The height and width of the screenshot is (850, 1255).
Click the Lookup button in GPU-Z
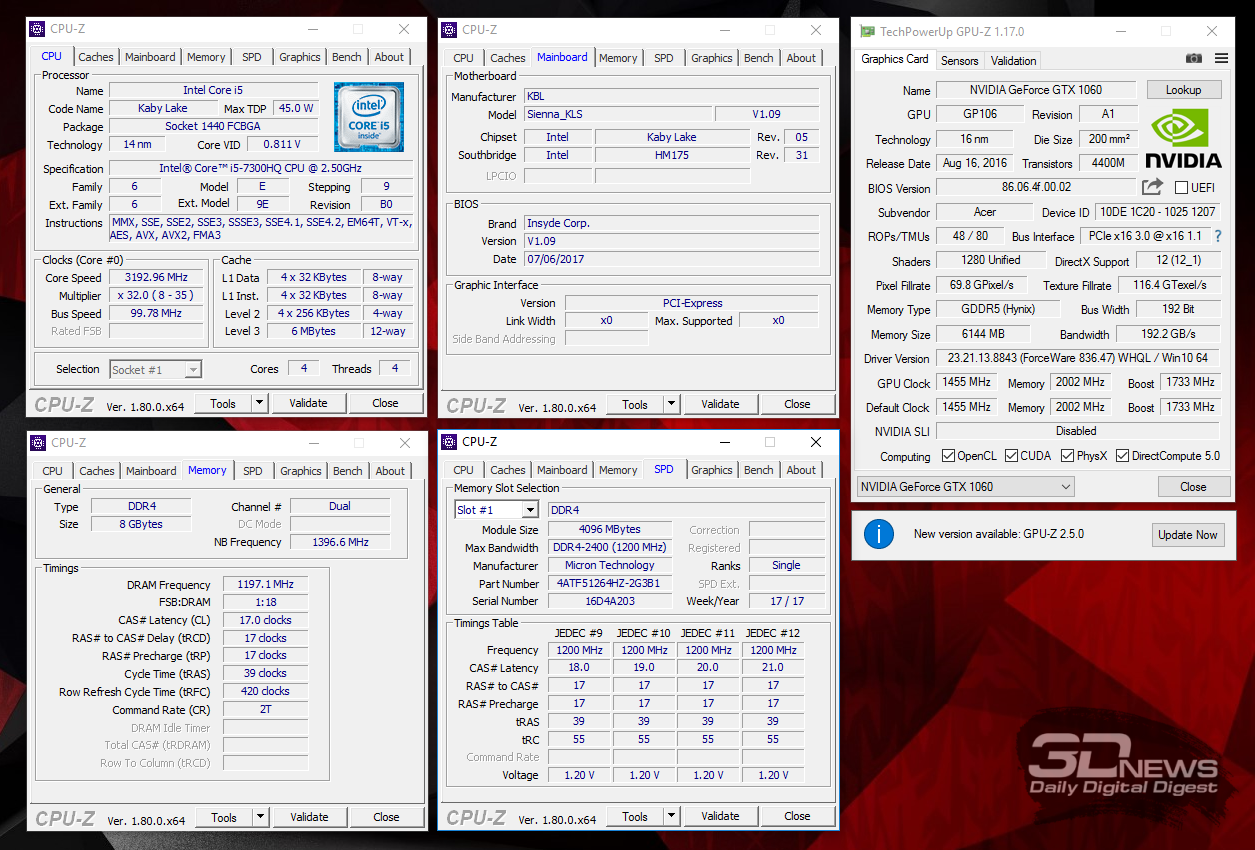(x=1183, y=90)
